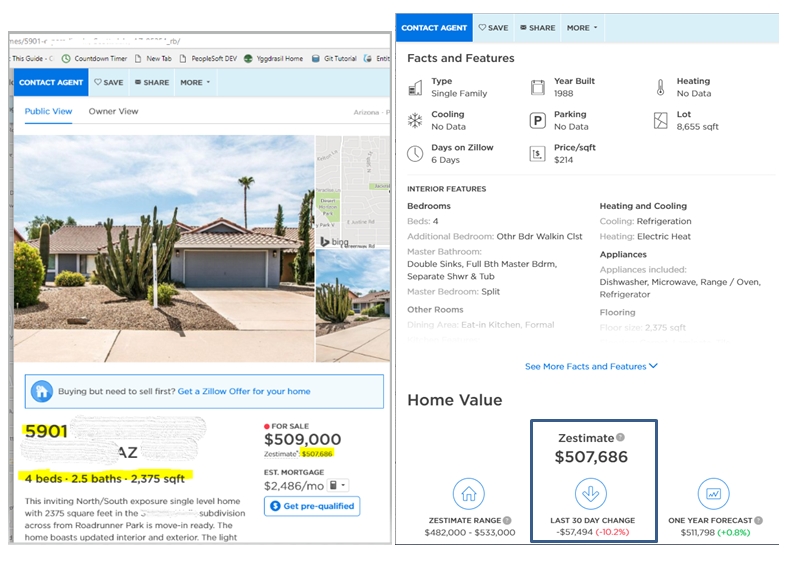Select the -$57,494 change text

pos(574,532)
